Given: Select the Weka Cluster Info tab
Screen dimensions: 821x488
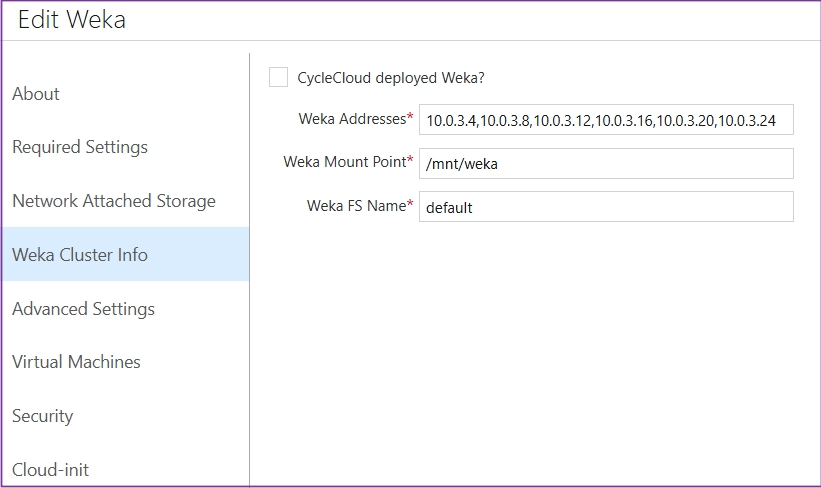Looking at the screenshot, I should [80, 255].
